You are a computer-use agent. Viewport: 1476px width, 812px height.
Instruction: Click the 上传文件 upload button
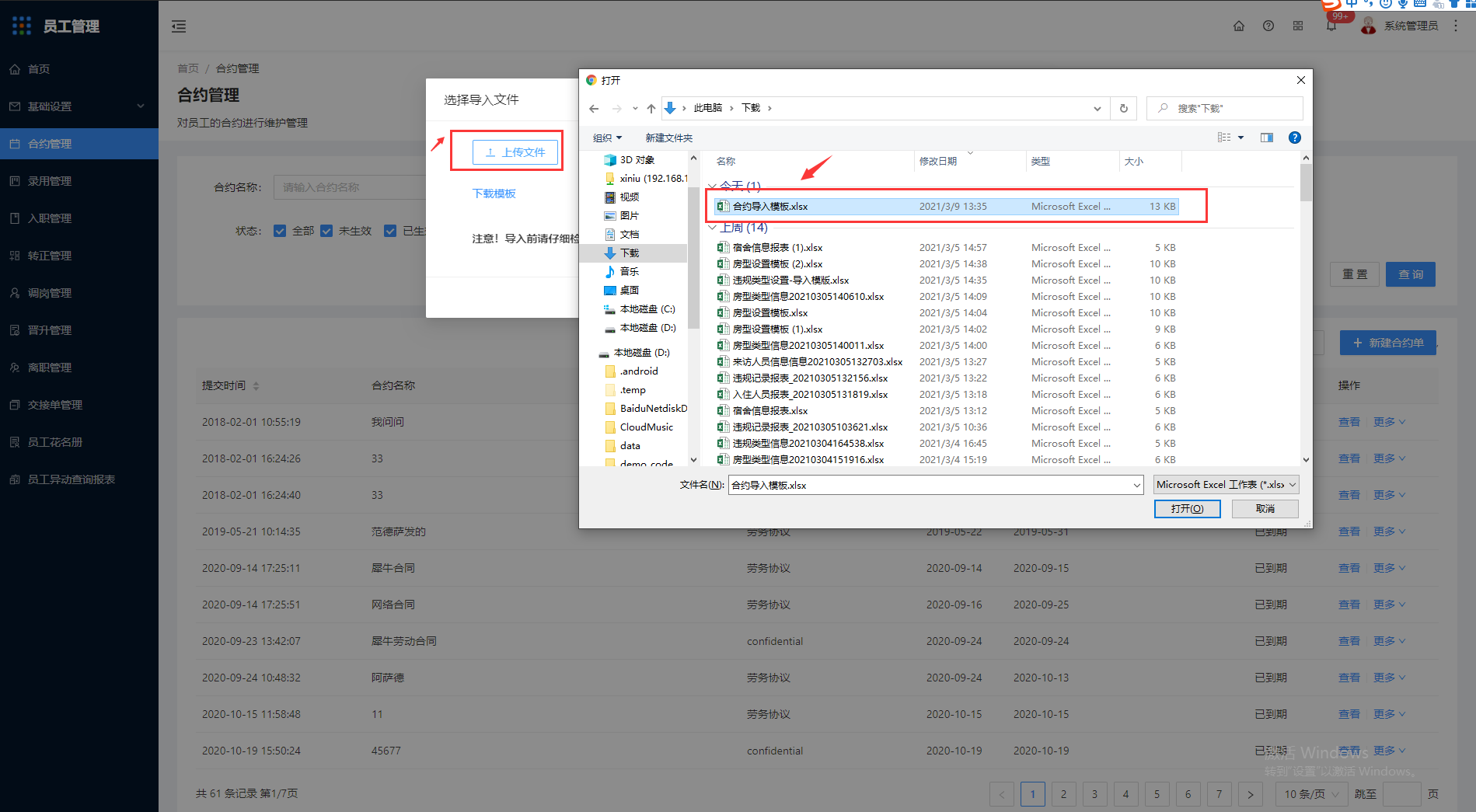tap(515, 152)
